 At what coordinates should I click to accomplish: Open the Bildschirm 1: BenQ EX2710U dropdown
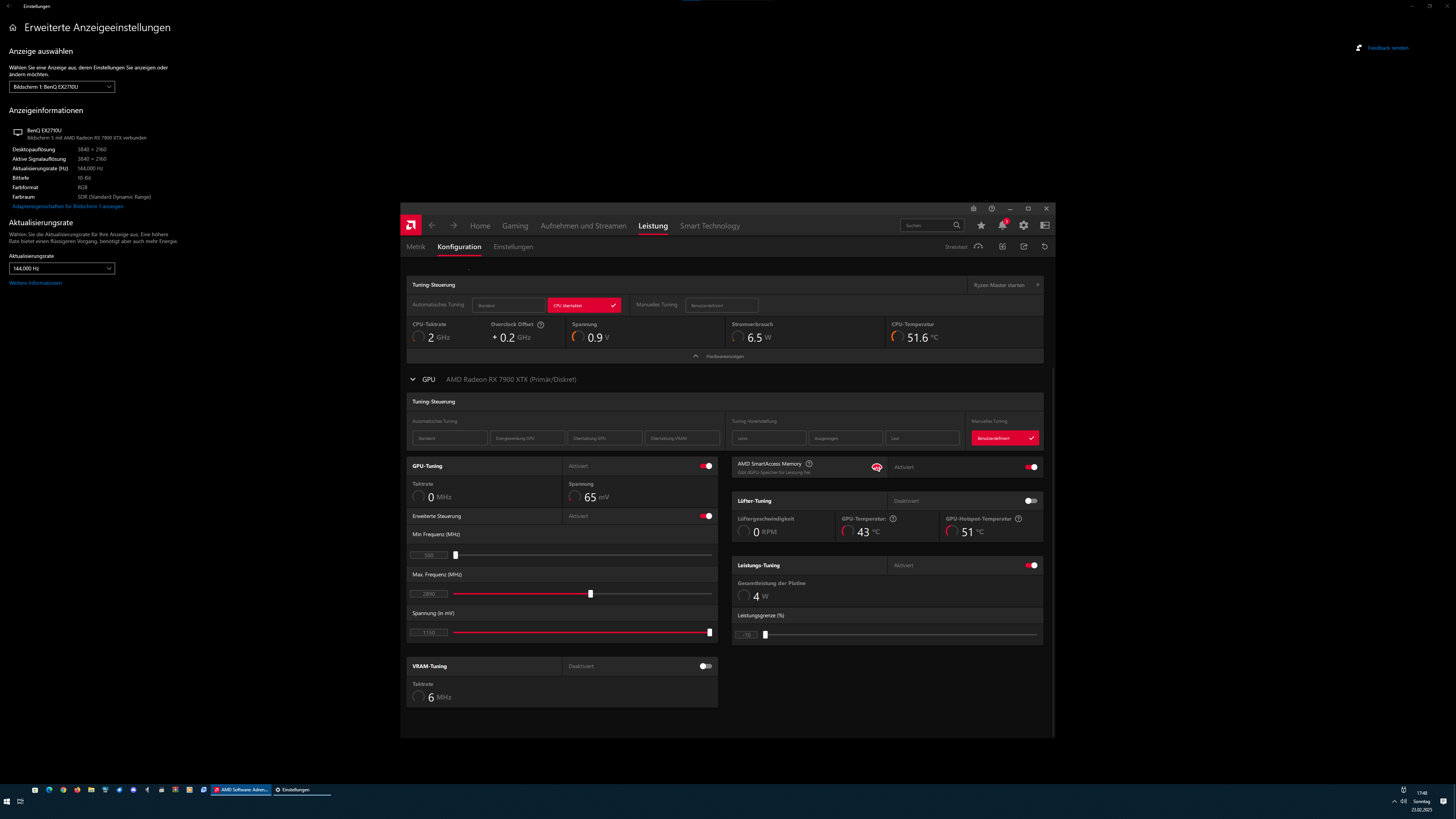(61, 87)
